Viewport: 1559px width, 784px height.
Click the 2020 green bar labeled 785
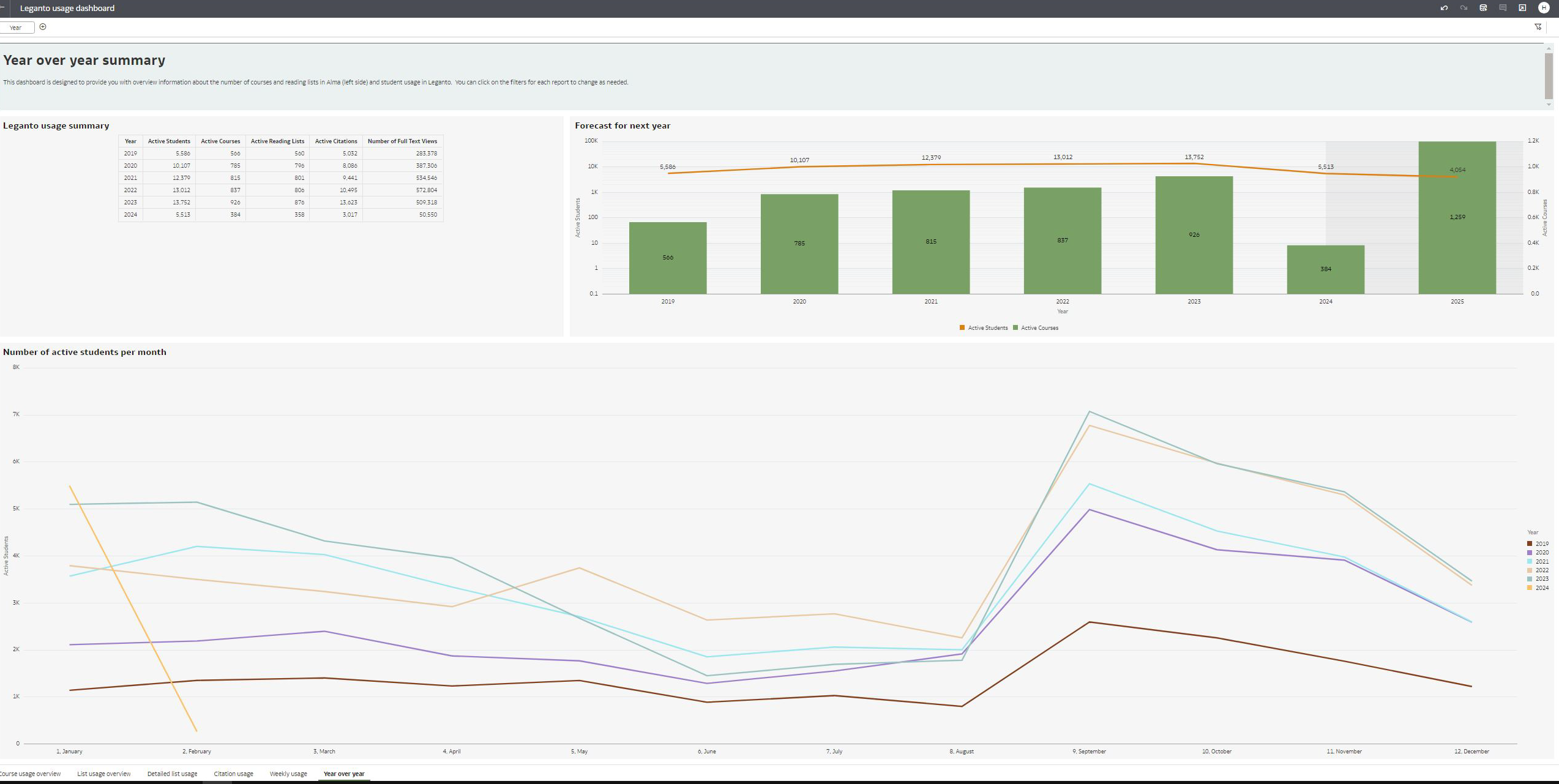[799, 244]
